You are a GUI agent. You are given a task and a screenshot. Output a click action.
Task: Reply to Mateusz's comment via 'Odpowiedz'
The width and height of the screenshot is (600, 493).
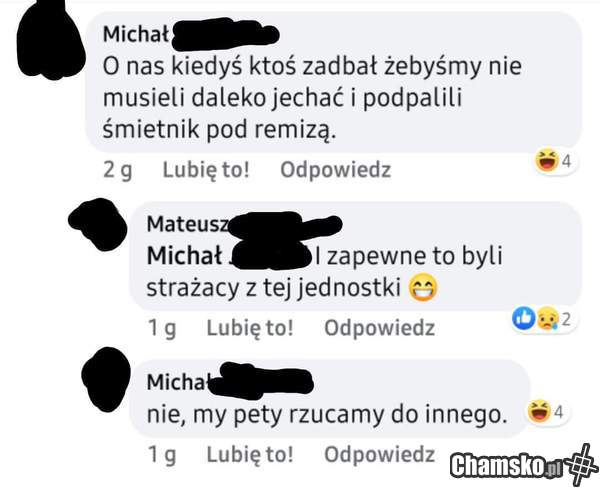[x=380, y=328]
